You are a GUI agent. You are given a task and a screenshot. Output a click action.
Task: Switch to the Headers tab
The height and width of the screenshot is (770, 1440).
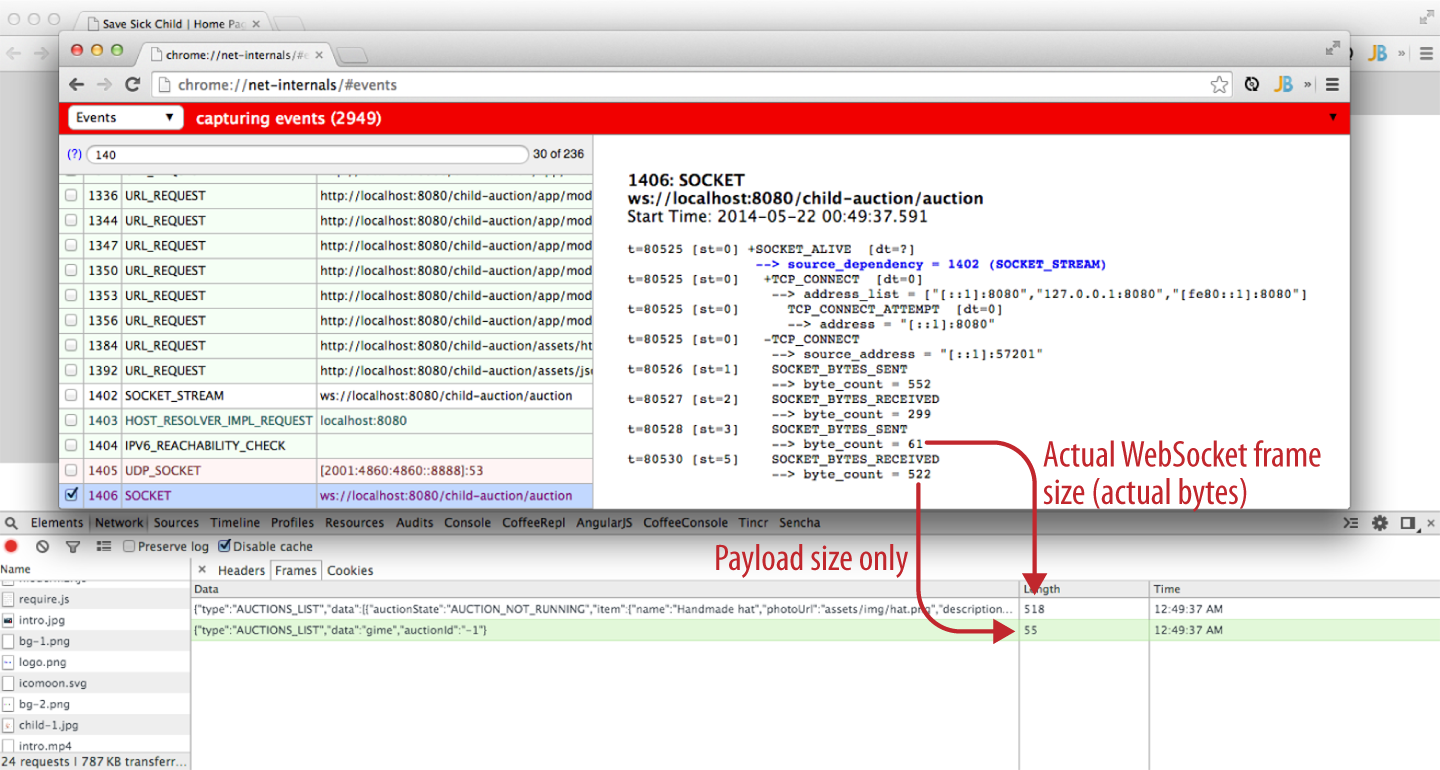[241, 571]
